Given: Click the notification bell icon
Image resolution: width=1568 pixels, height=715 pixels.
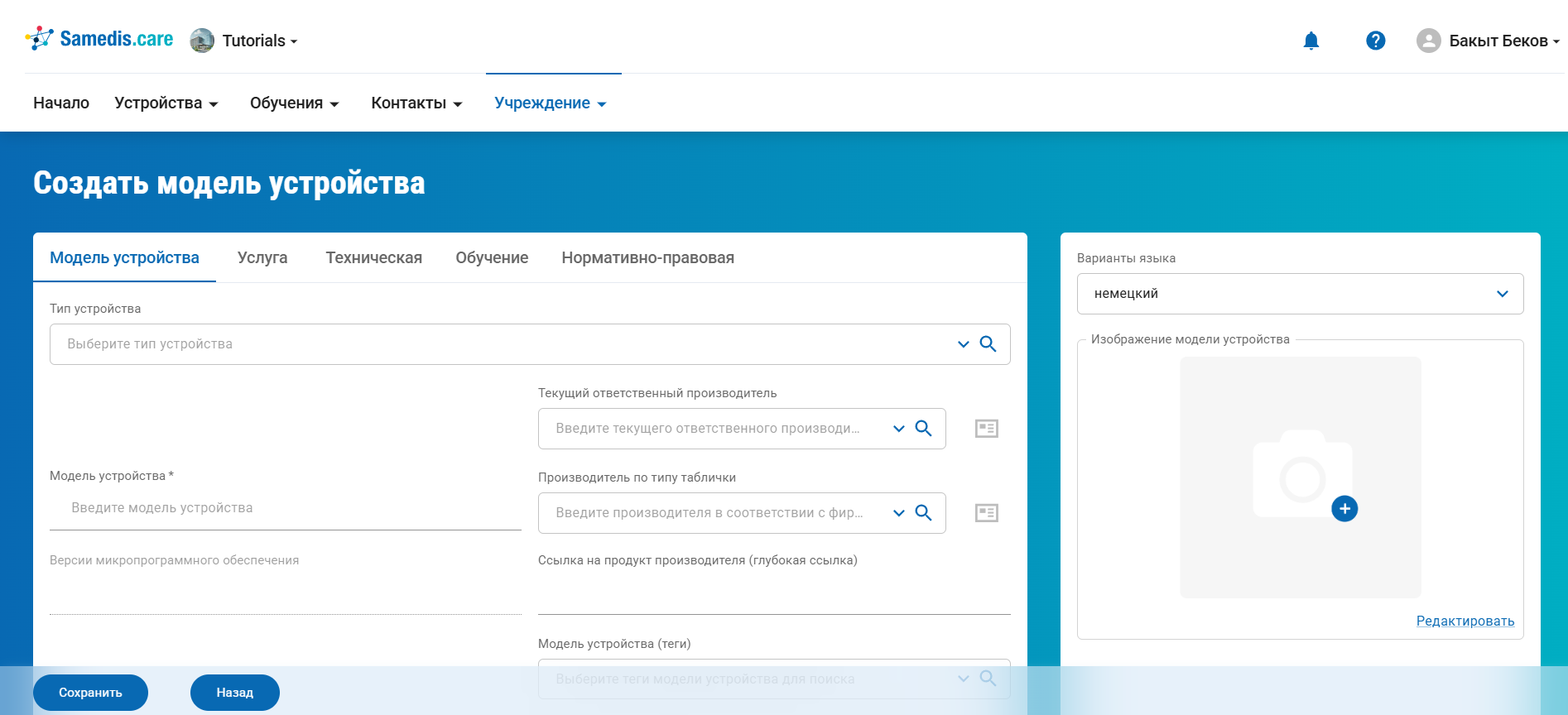Looking at the screenshot, I should [x=1311, y=41].
